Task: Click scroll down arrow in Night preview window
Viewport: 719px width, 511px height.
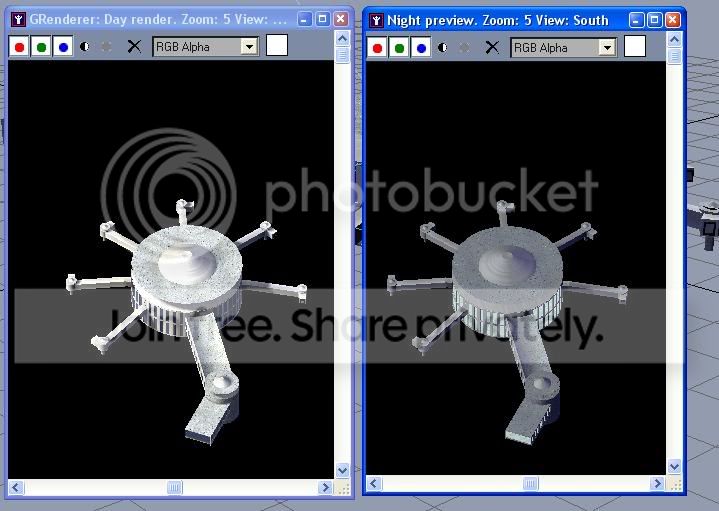Action: [674, 467]
